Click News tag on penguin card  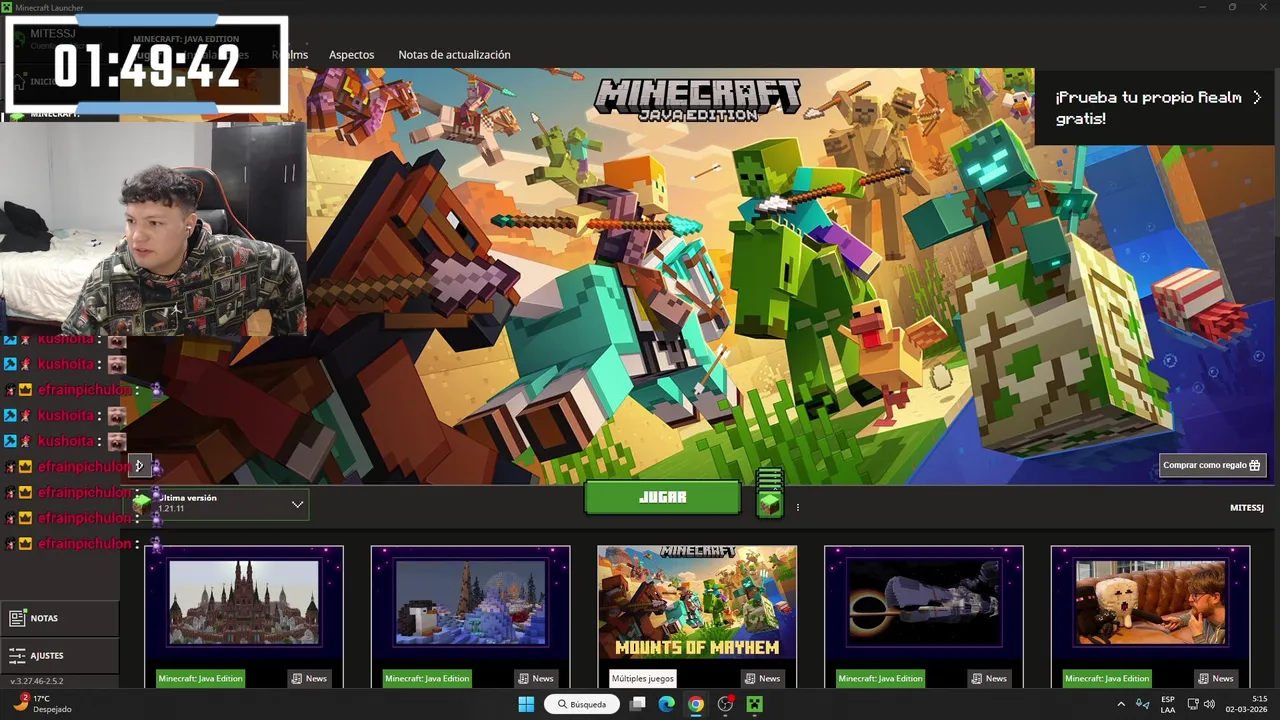pyautogui.click(x=536, y=678)
